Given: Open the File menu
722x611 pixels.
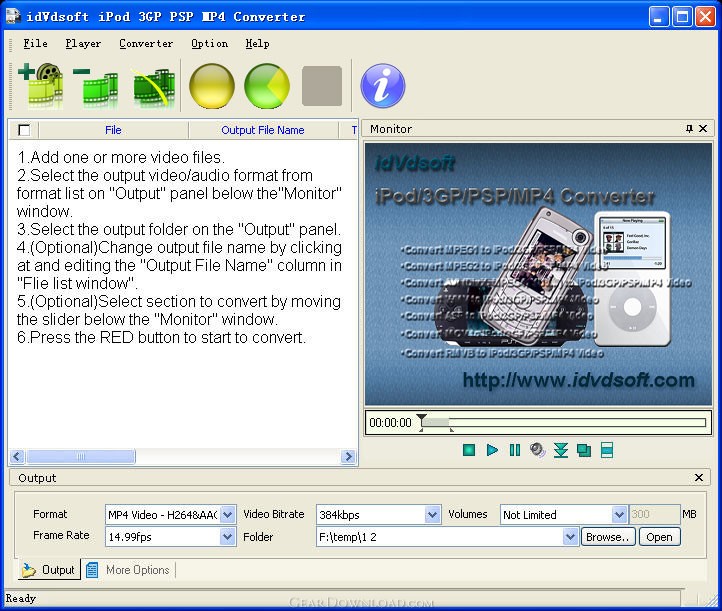Looking at the screenshot, I should point(35,44).
